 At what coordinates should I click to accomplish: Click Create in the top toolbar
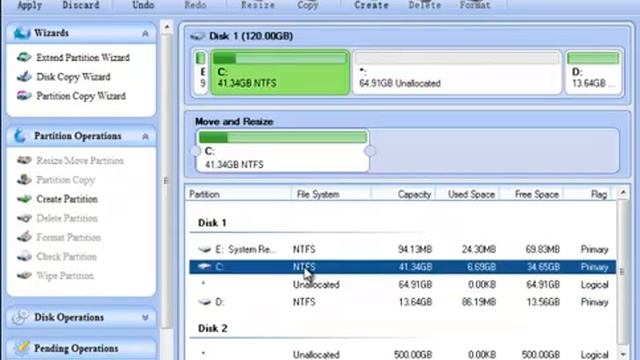coord(371,5)
